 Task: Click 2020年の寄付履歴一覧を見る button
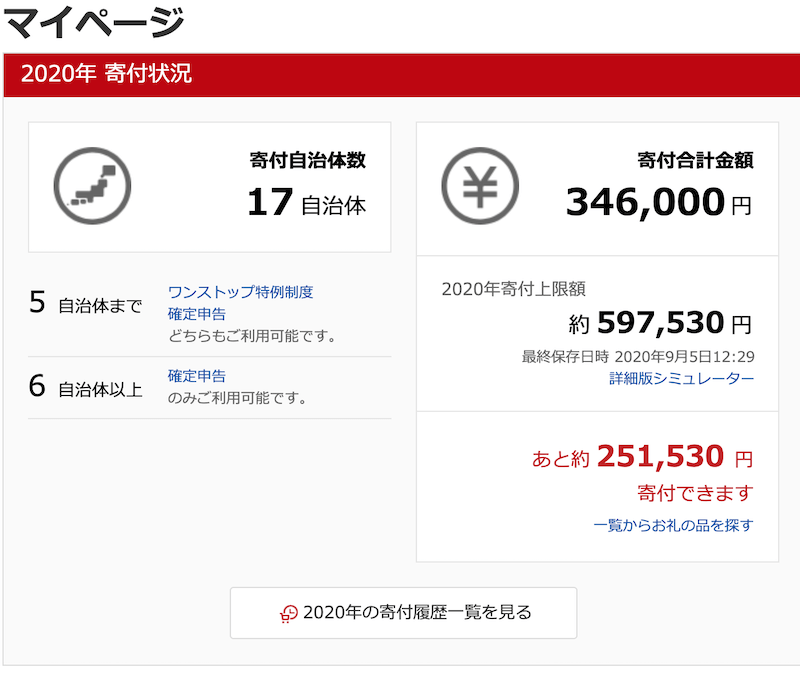click(x=404, y=613)
